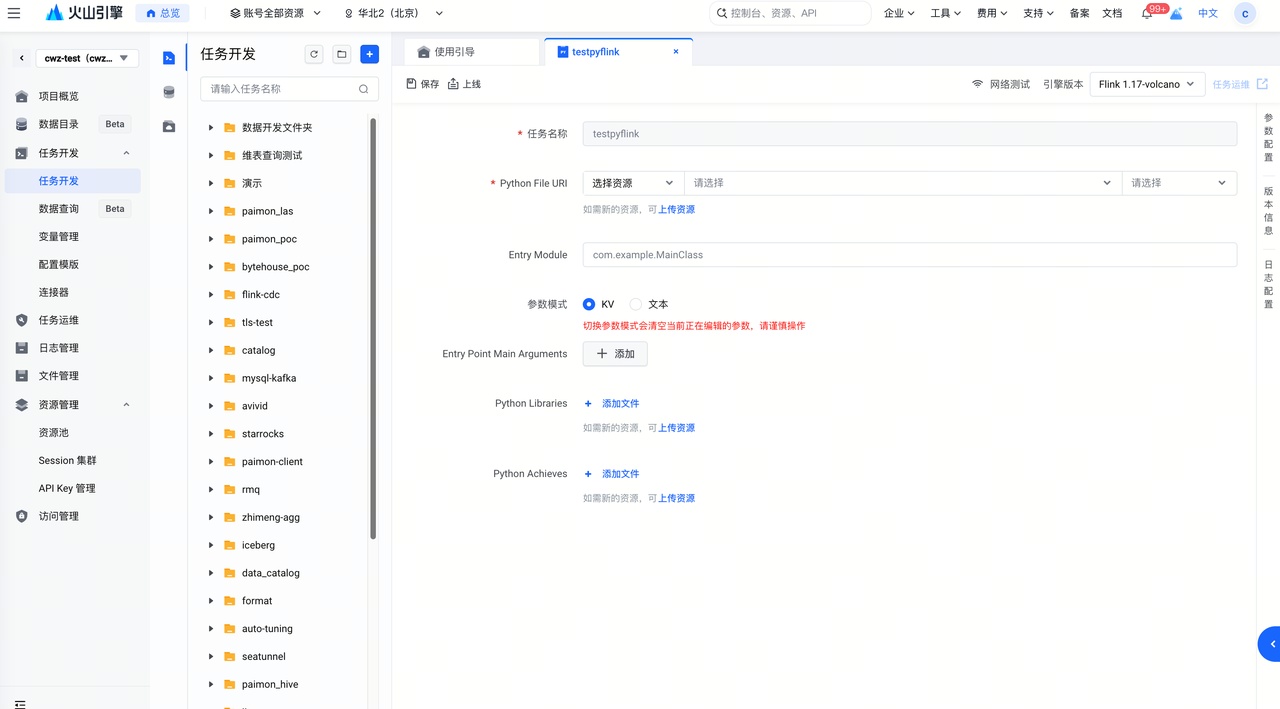This screenshot has height=709, width=1280.
Task: Open the 日志配置 right side panel
Action: pos(1269,284)
